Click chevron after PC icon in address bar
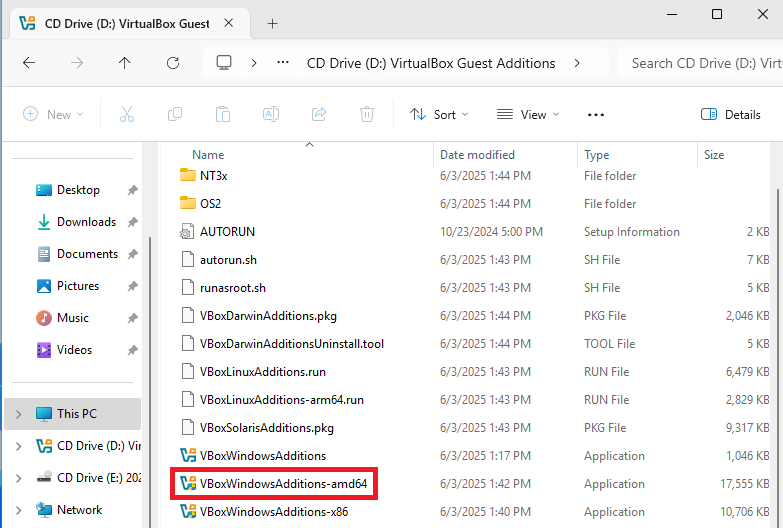The height and width of the screenshot is (528, 783). [x=254, y=63]
